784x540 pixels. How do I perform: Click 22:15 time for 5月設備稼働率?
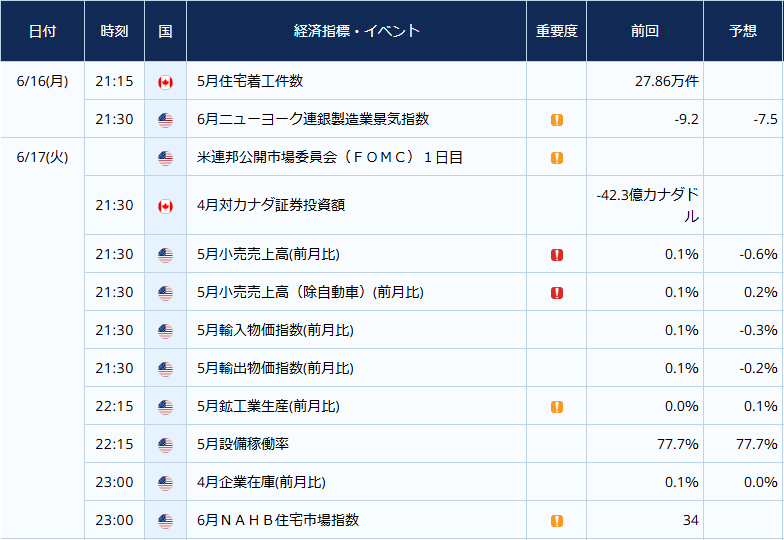(x=114, y=444)
